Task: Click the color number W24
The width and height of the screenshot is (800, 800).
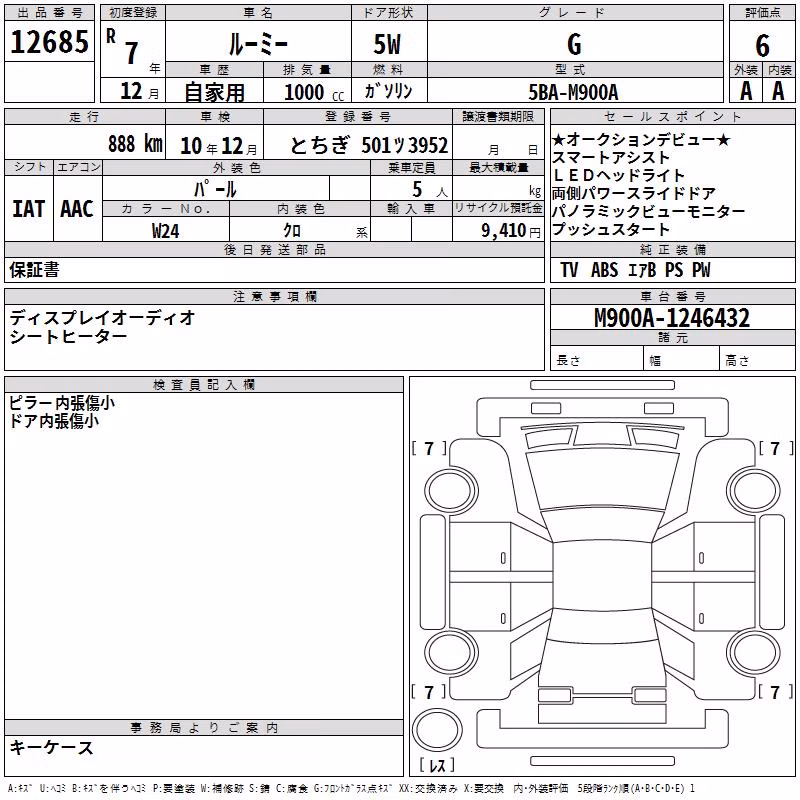Action: 165,231
